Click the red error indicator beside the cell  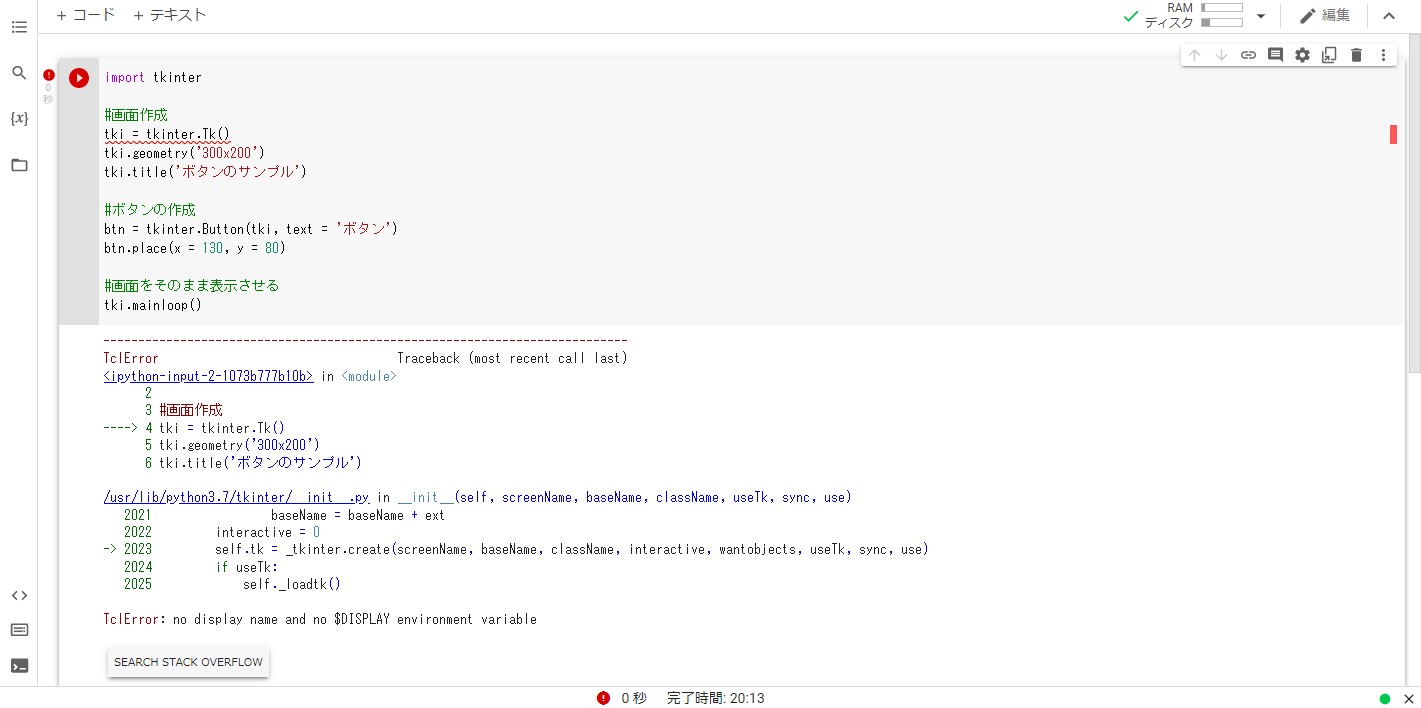pyautogui.click(x=48, y=74)
